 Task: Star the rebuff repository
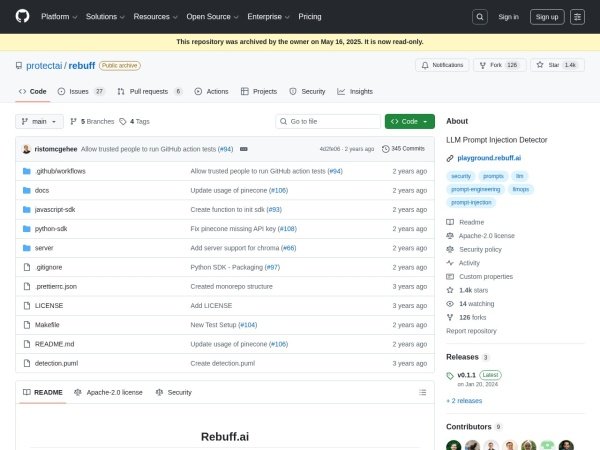(x=557, y=65)
